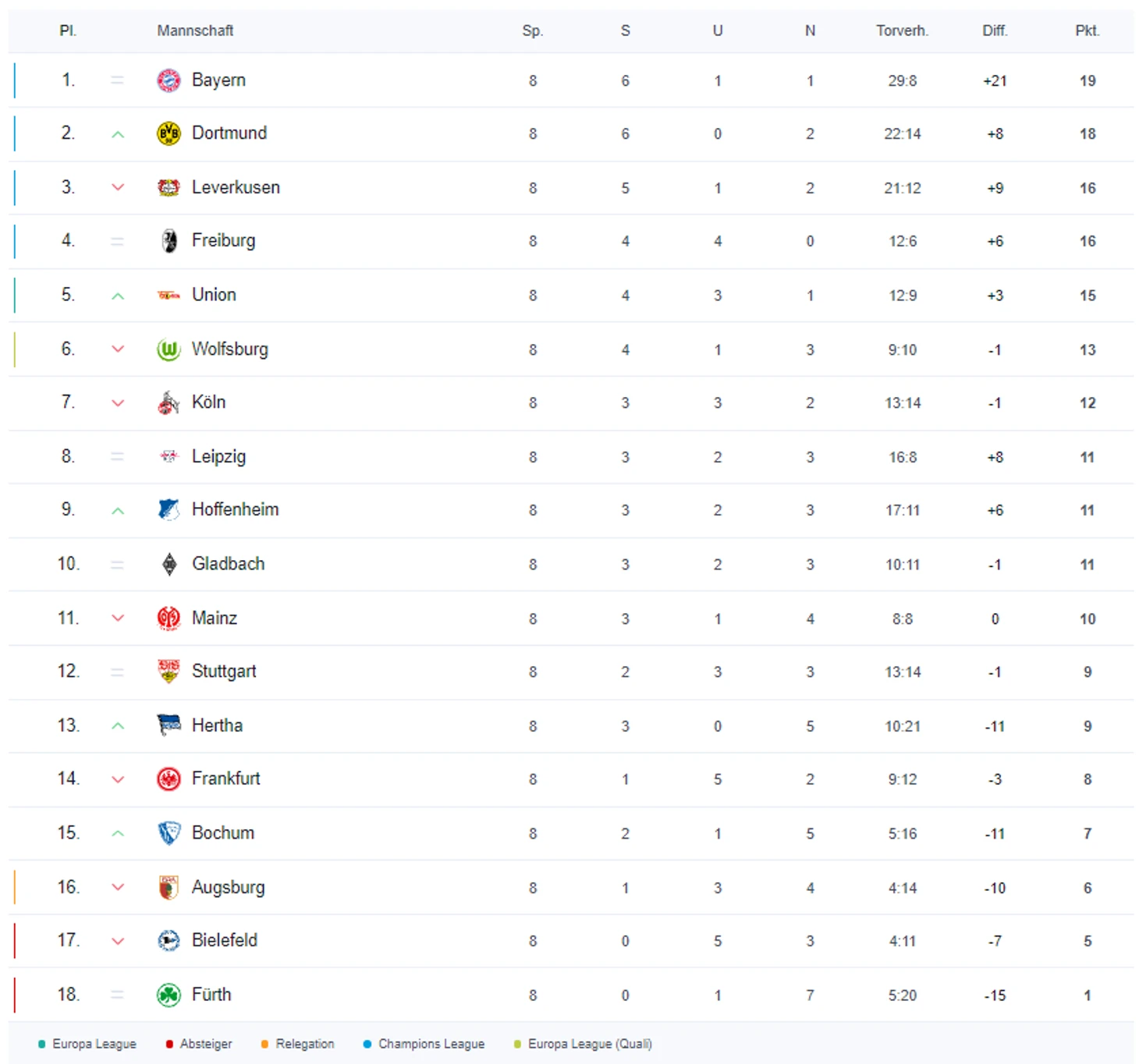Image resolution: width=1139 pixels, height=1064 pixels.
Task: Click the Mannschaft column header
Action: pyautogui.click(x=195, y=30)
